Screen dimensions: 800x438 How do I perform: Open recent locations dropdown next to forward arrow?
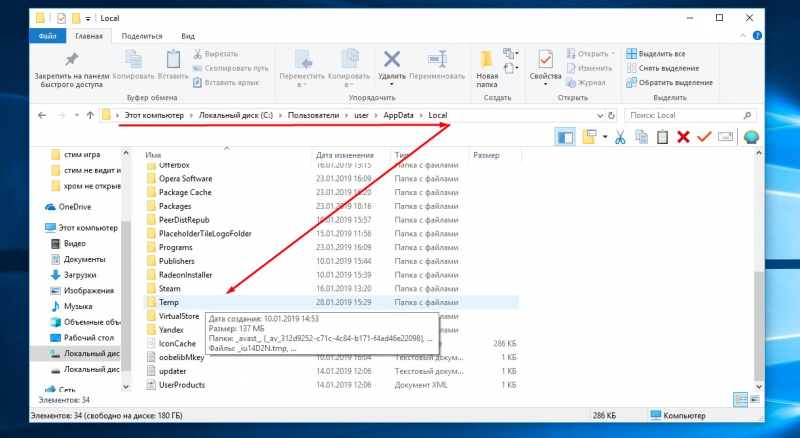77,115
